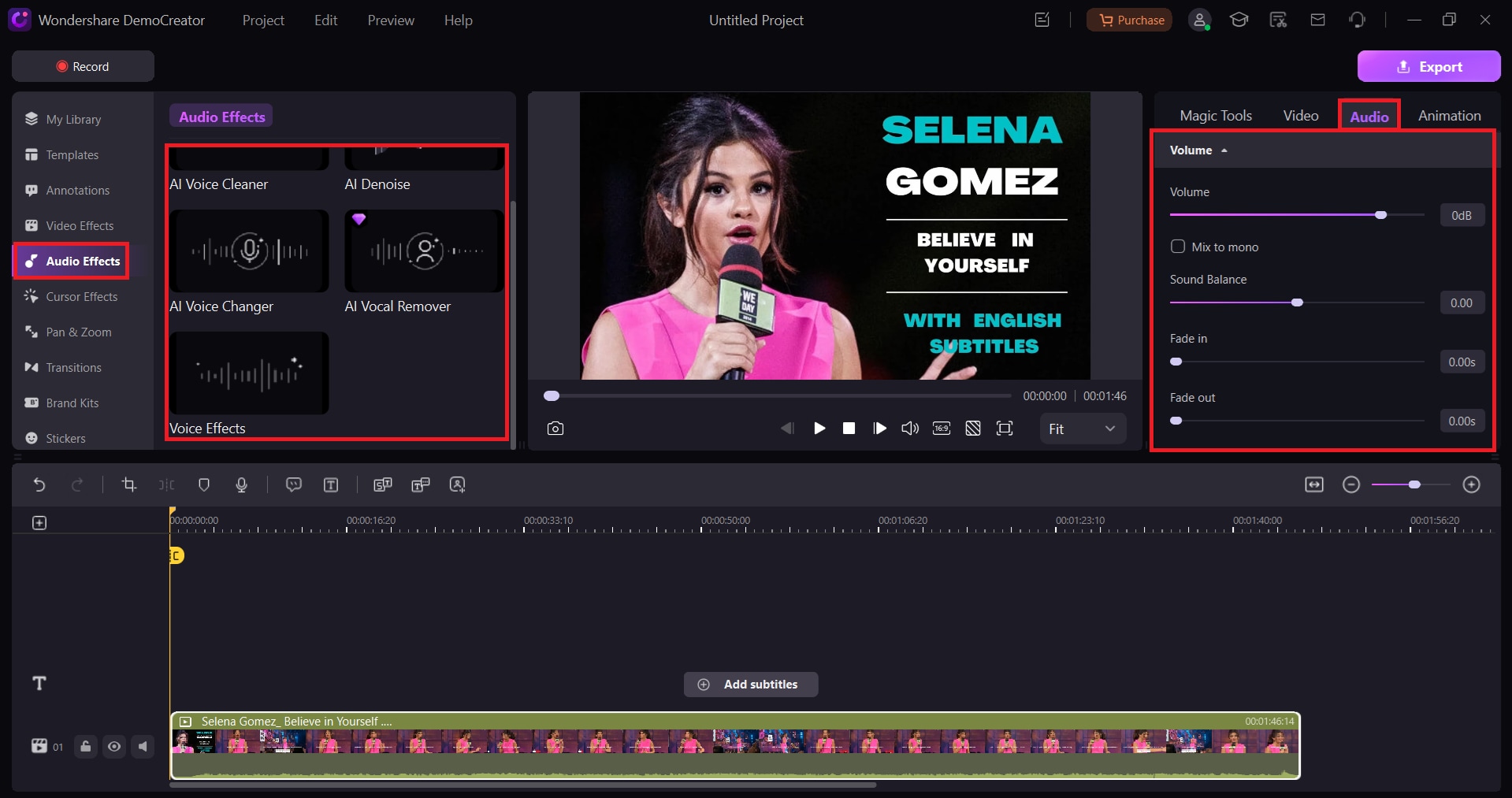Lock track 01 with the padlock
Viewport: 1512px width, 798px height.
click(86, 746)
